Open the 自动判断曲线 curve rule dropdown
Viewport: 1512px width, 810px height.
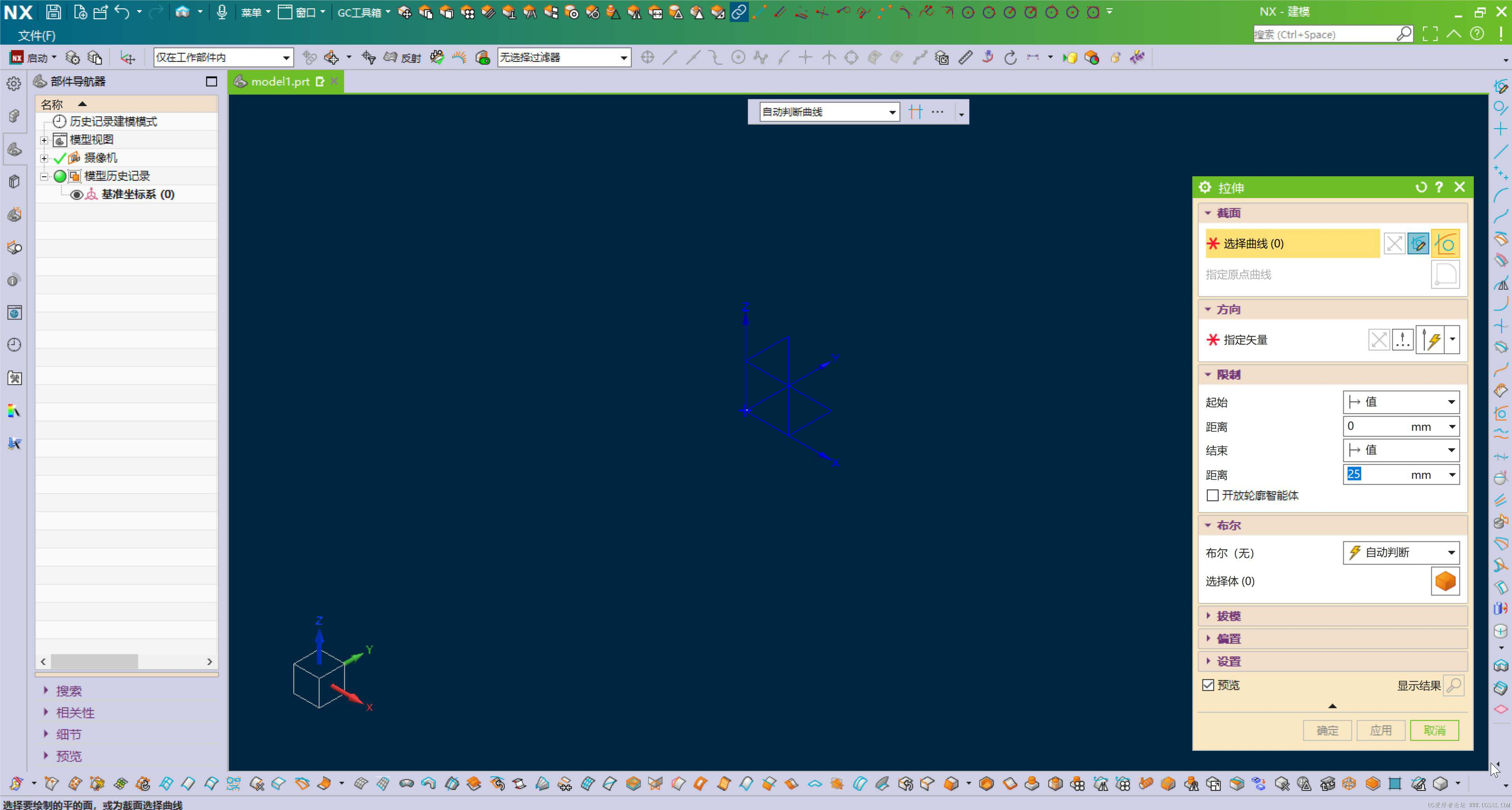[892, 112]
